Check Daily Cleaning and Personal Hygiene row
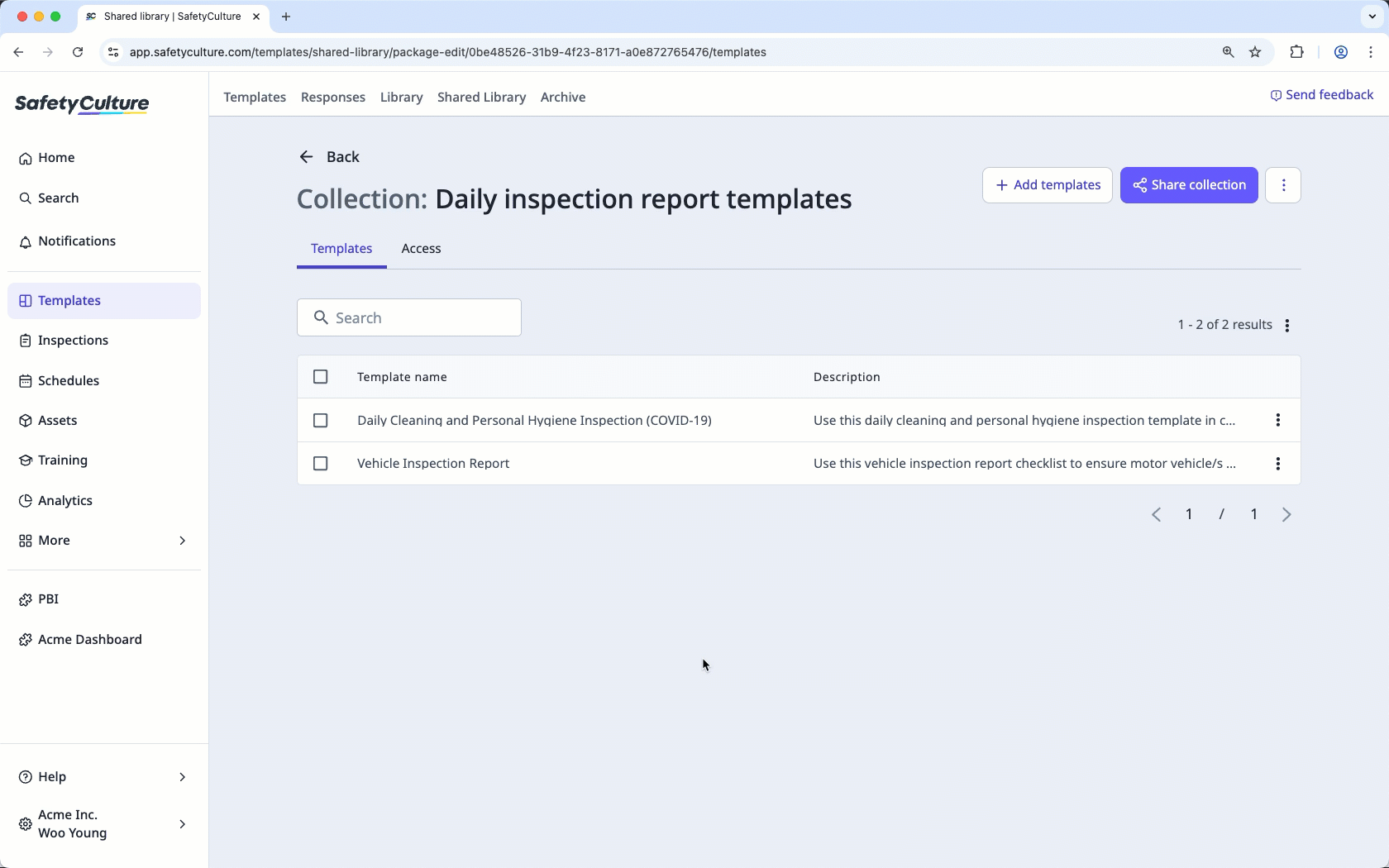This screenshot has width=1389, height=868. [x=321, y=421]
